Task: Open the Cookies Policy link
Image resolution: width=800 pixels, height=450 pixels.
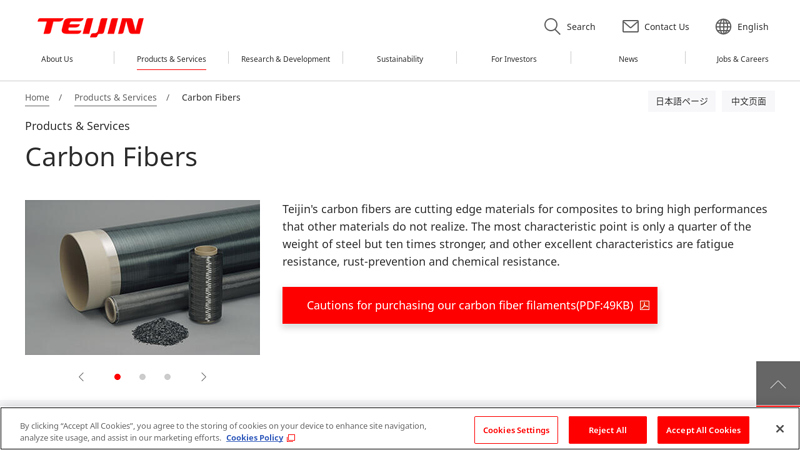Action: pyautogui.click(x=255, y=438)
